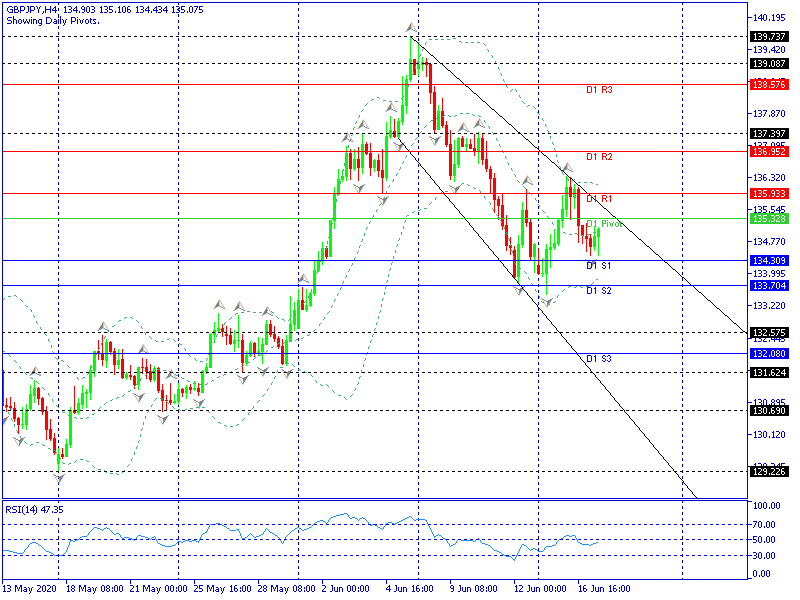Select the D1 R2 resistance label
Screen dimensions: 800x600
pos(599,157)
